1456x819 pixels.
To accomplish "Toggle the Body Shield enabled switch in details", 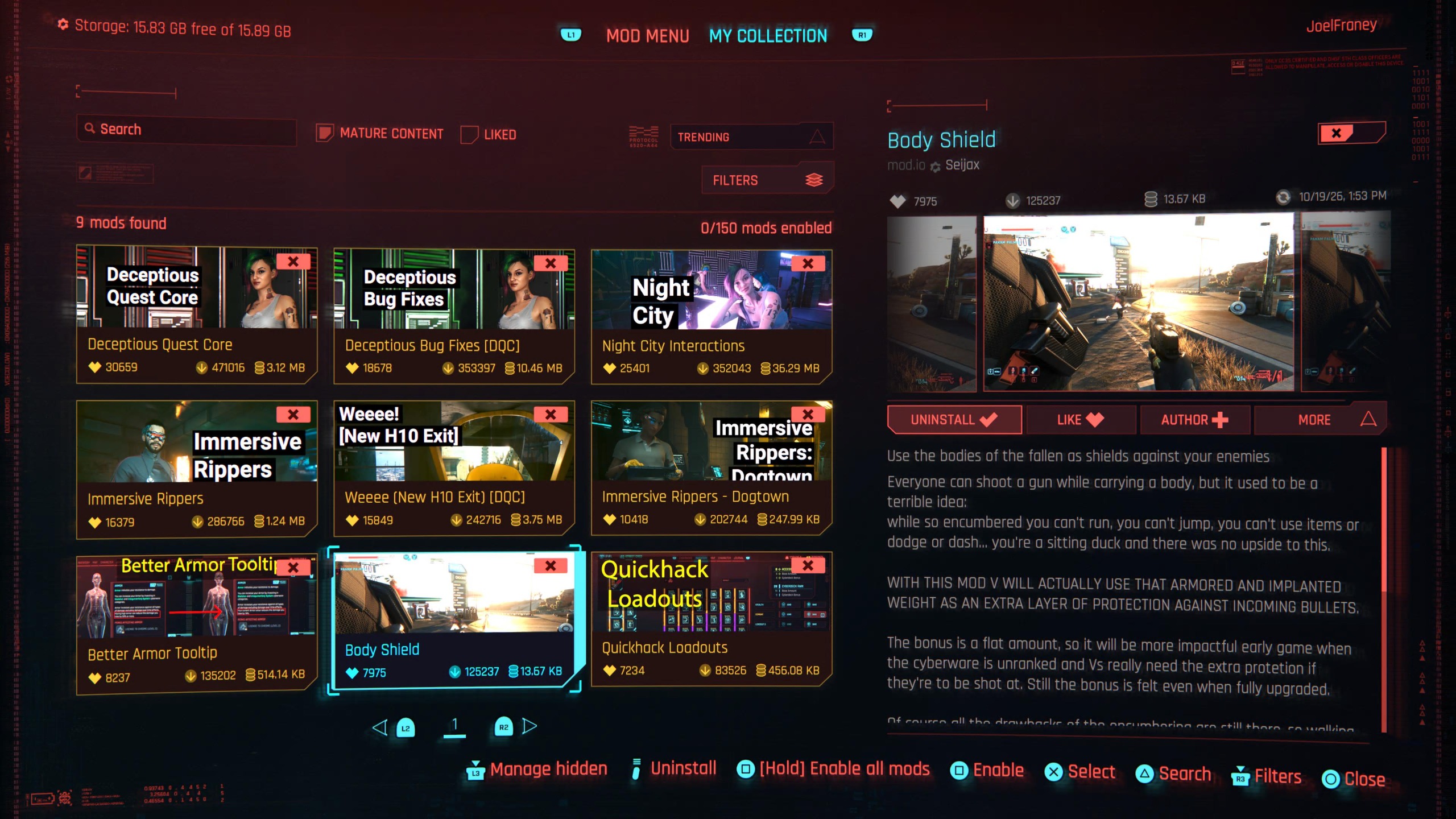I will click(1351, 134).
